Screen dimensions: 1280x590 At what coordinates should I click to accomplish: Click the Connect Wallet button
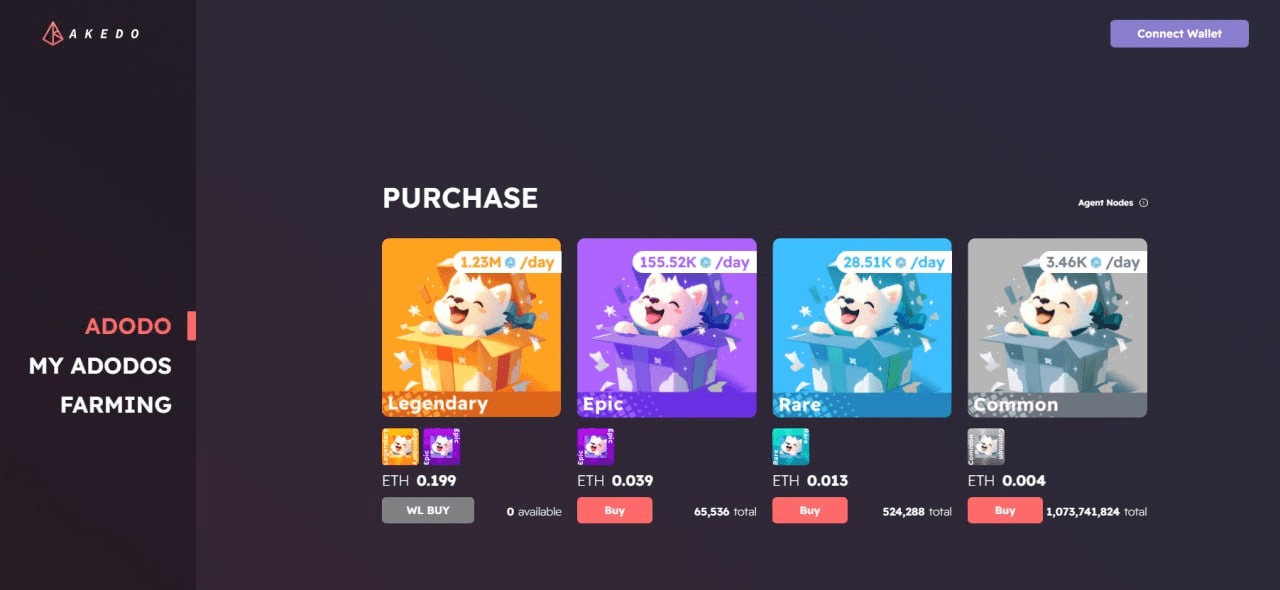(1179, 34)
